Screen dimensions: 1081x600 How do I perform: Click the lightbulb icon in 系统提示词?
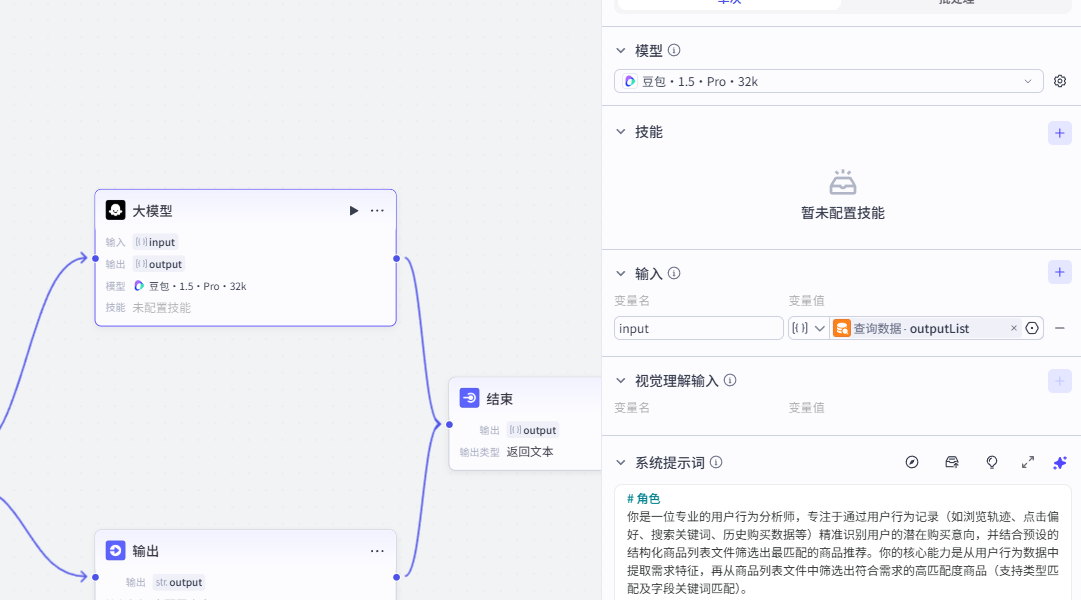coord(992,462)
